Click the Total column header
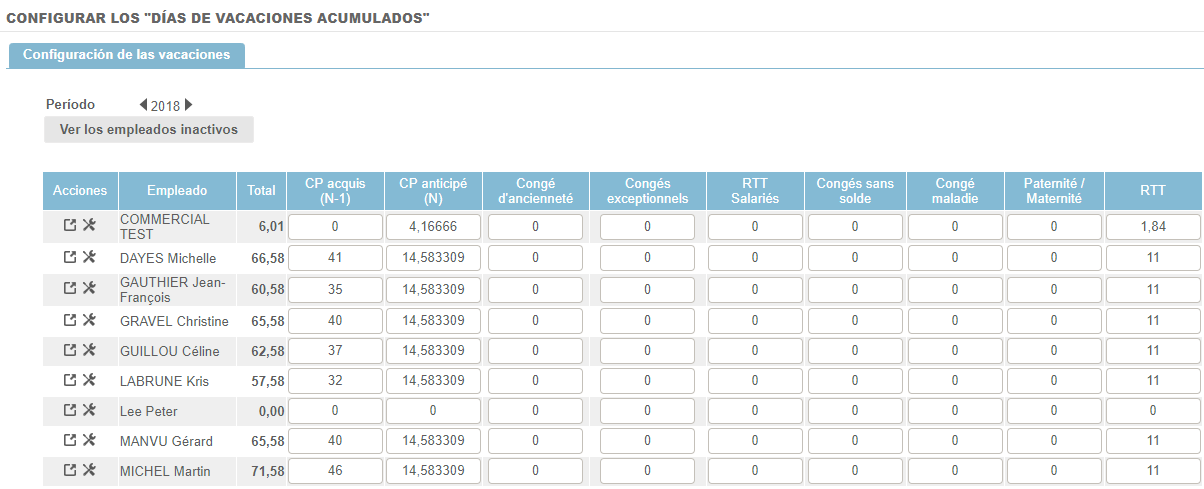 261,191
